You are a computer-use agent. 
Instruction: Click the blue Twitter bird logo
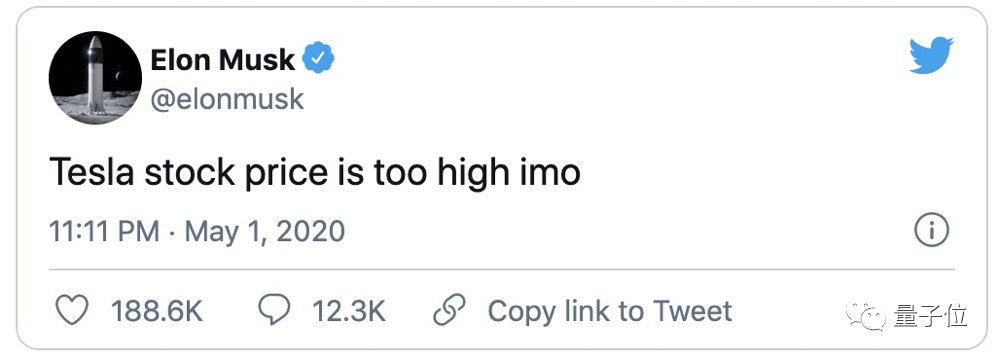coord(931,56)
